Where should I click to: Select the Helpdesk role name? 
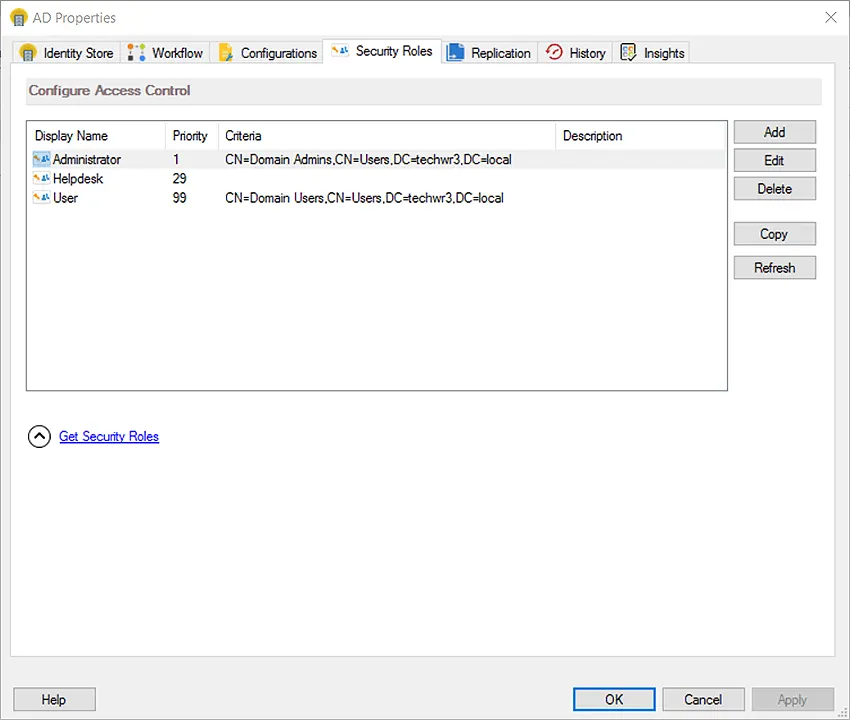[x=78, y=178]
